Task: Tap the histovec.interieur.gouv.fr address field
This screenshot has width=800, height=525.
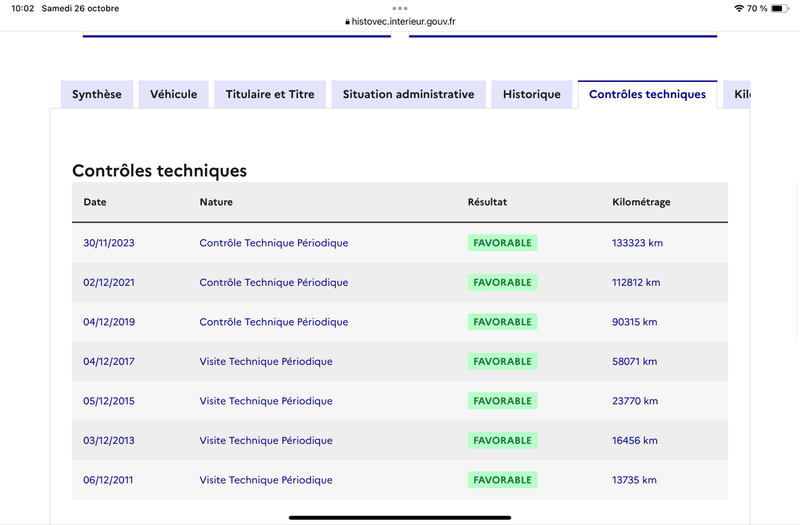Action: (x=400, y=21)
